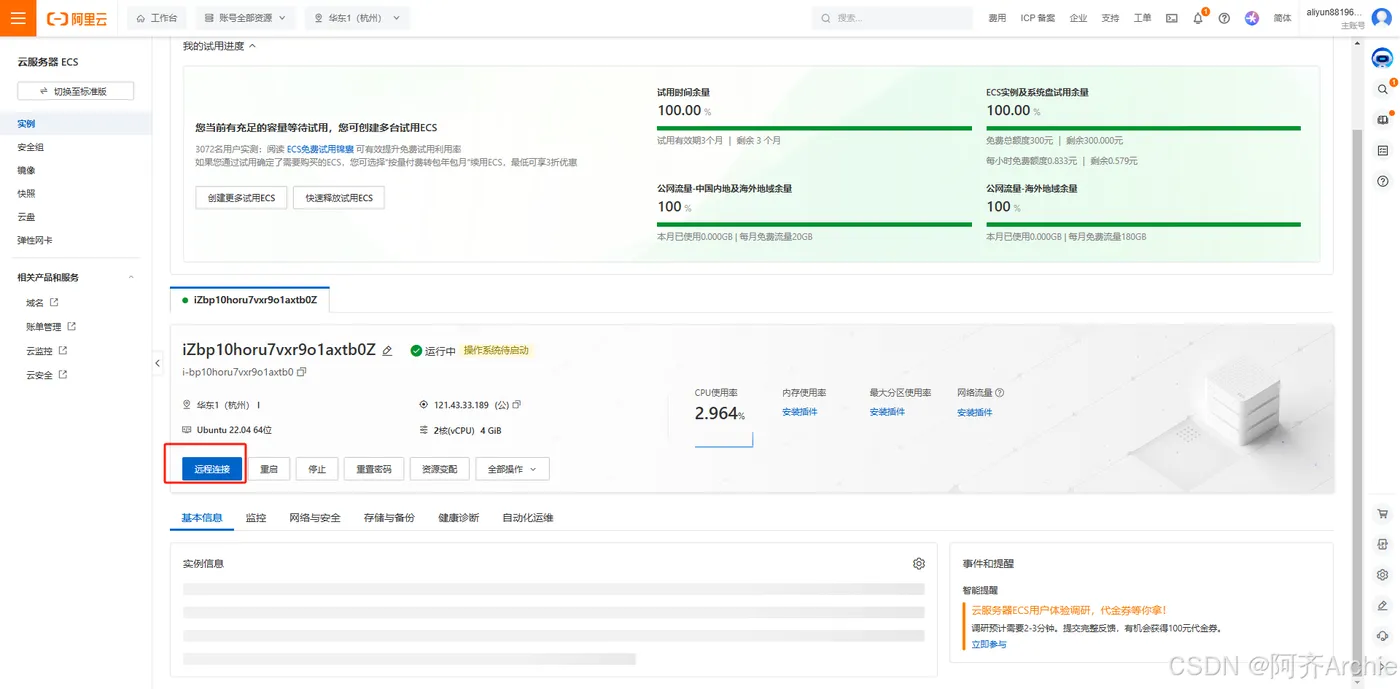
Task: Open ECS免费试用锦囊 link
Action: pyautogui.click(x=318, y=149)
